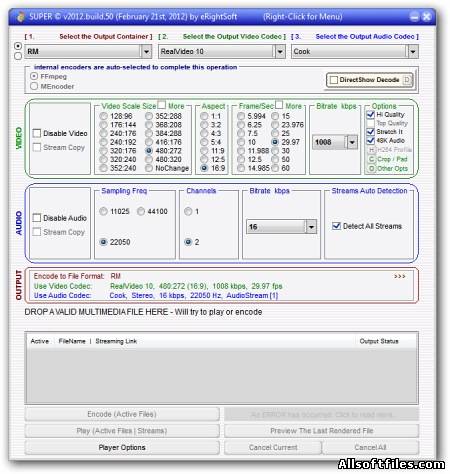This screenshot has width=450, height=474.
Task: Select 1 audio channel
Action: click(x=188, y=211)
